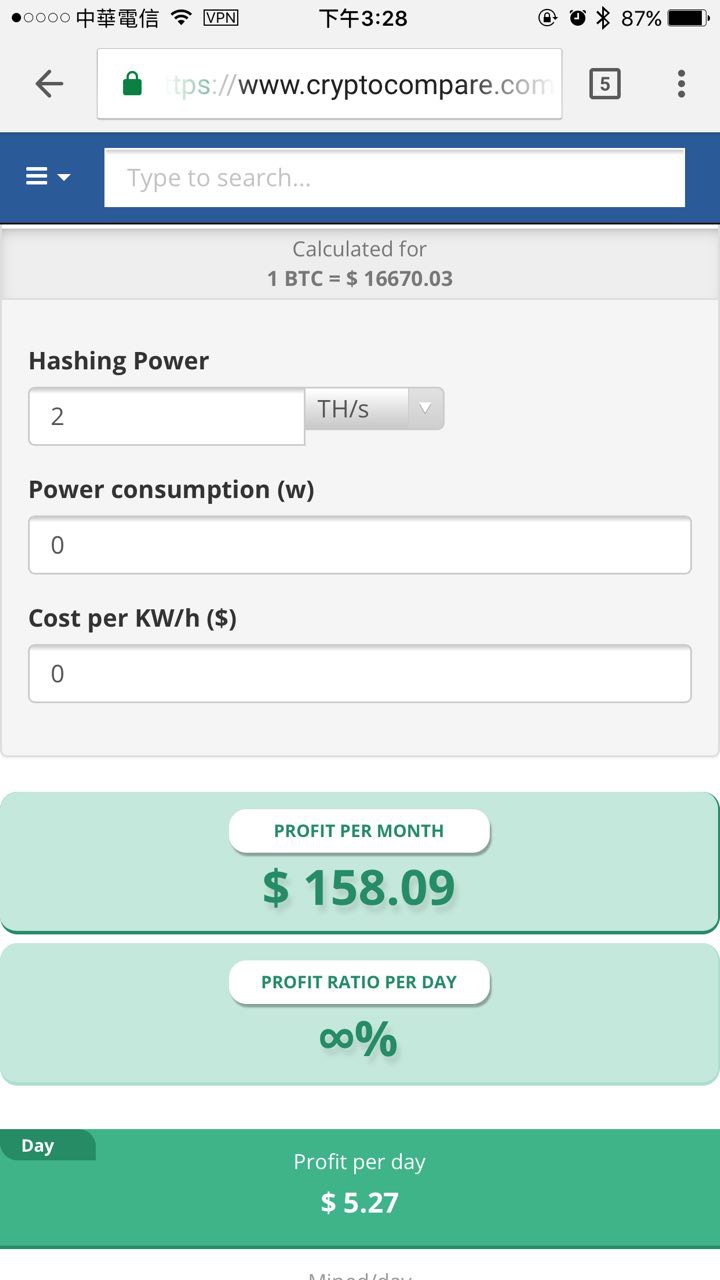Viewport: 720px width, 1280px height.
Task: Click the Cost per KW/h input field
Action: point(360,674)
